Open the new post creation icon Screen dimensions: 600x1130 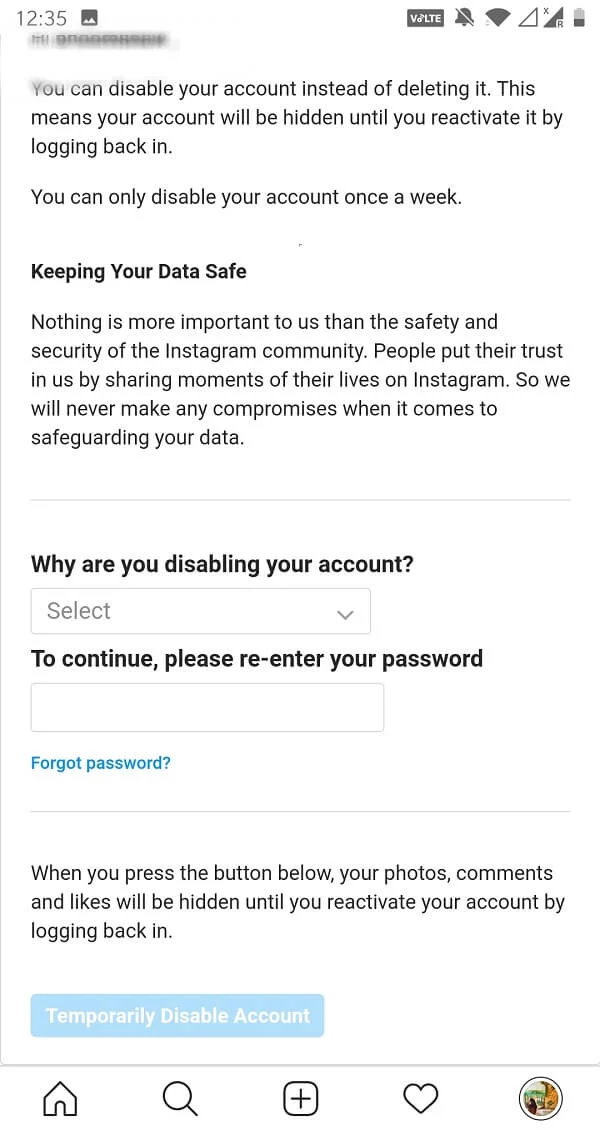click(300, 1098)
